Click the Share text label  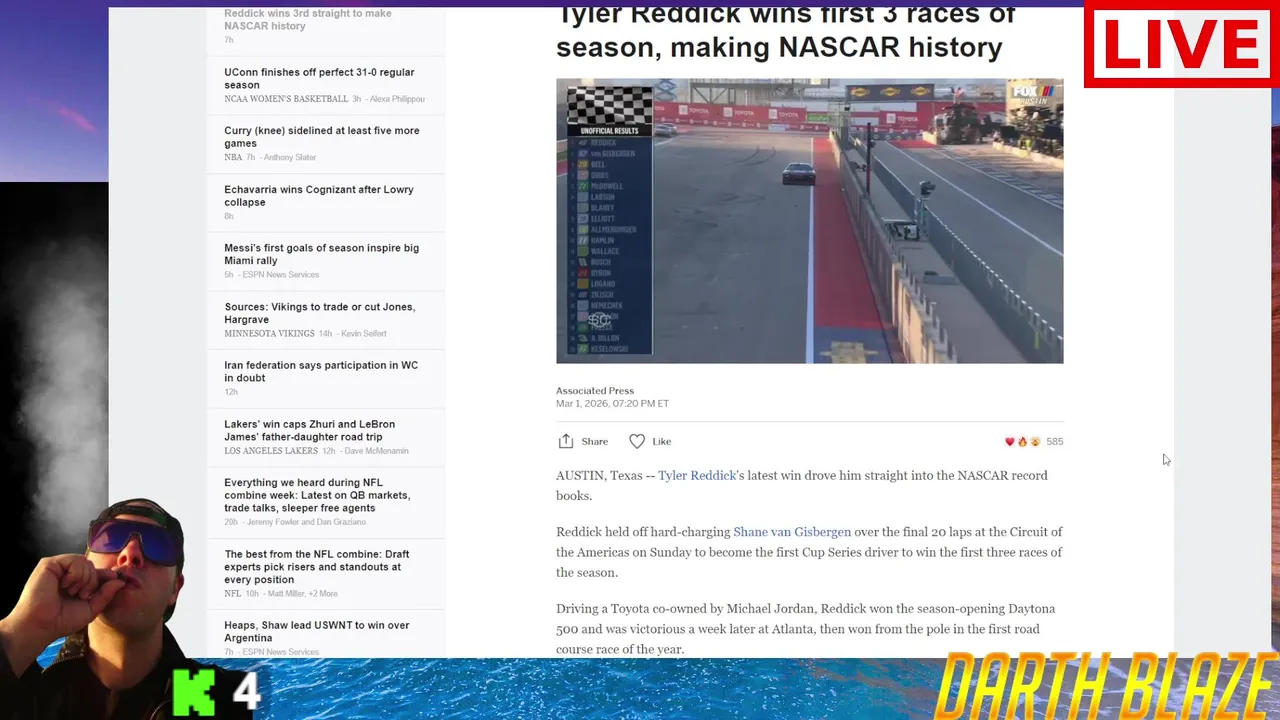(595, 441)
